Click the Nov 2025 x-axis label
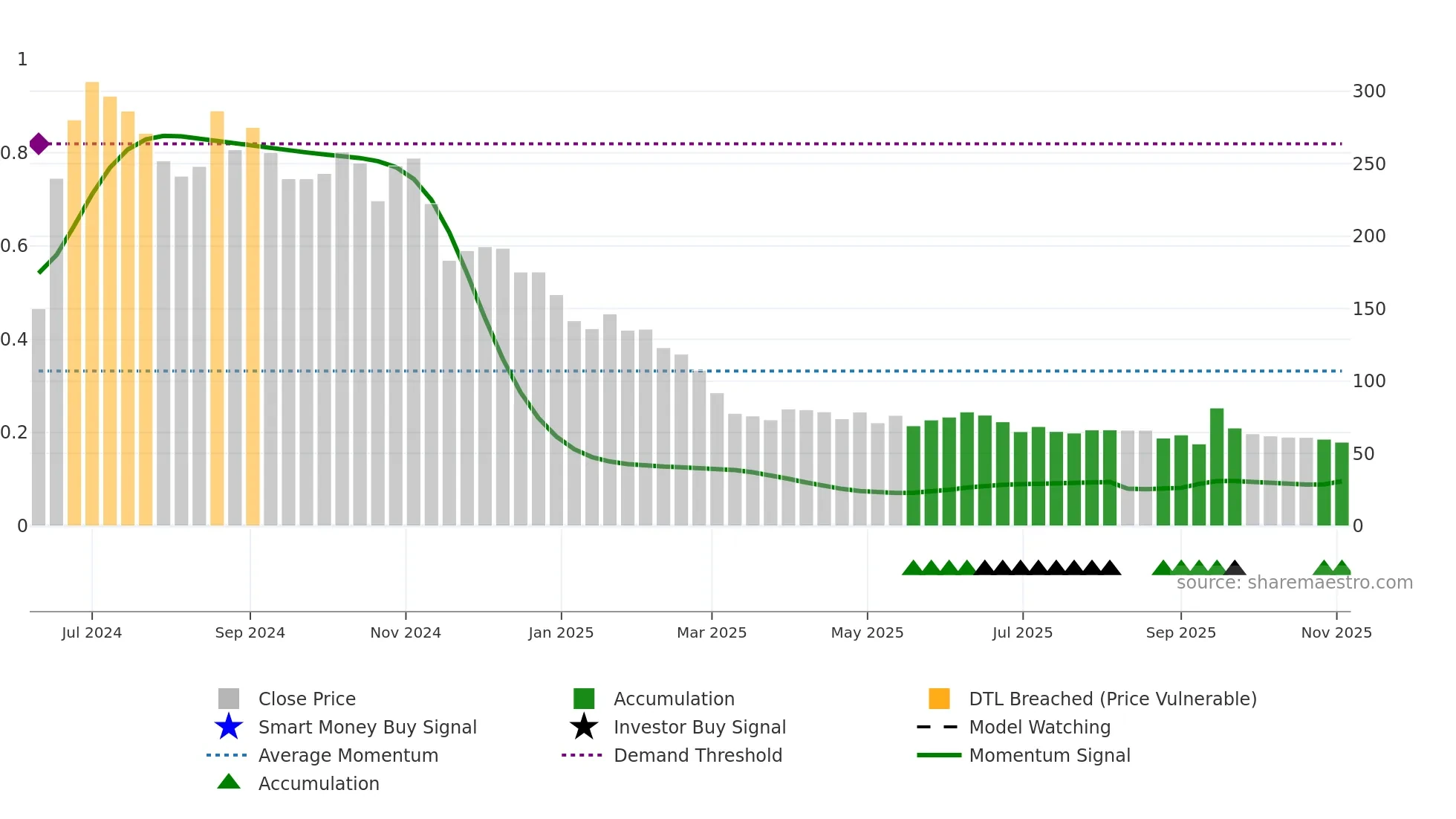Image resolution: width=1456 pixels, height=819 pixels. pyautogui.click(x=1336, y=632)
